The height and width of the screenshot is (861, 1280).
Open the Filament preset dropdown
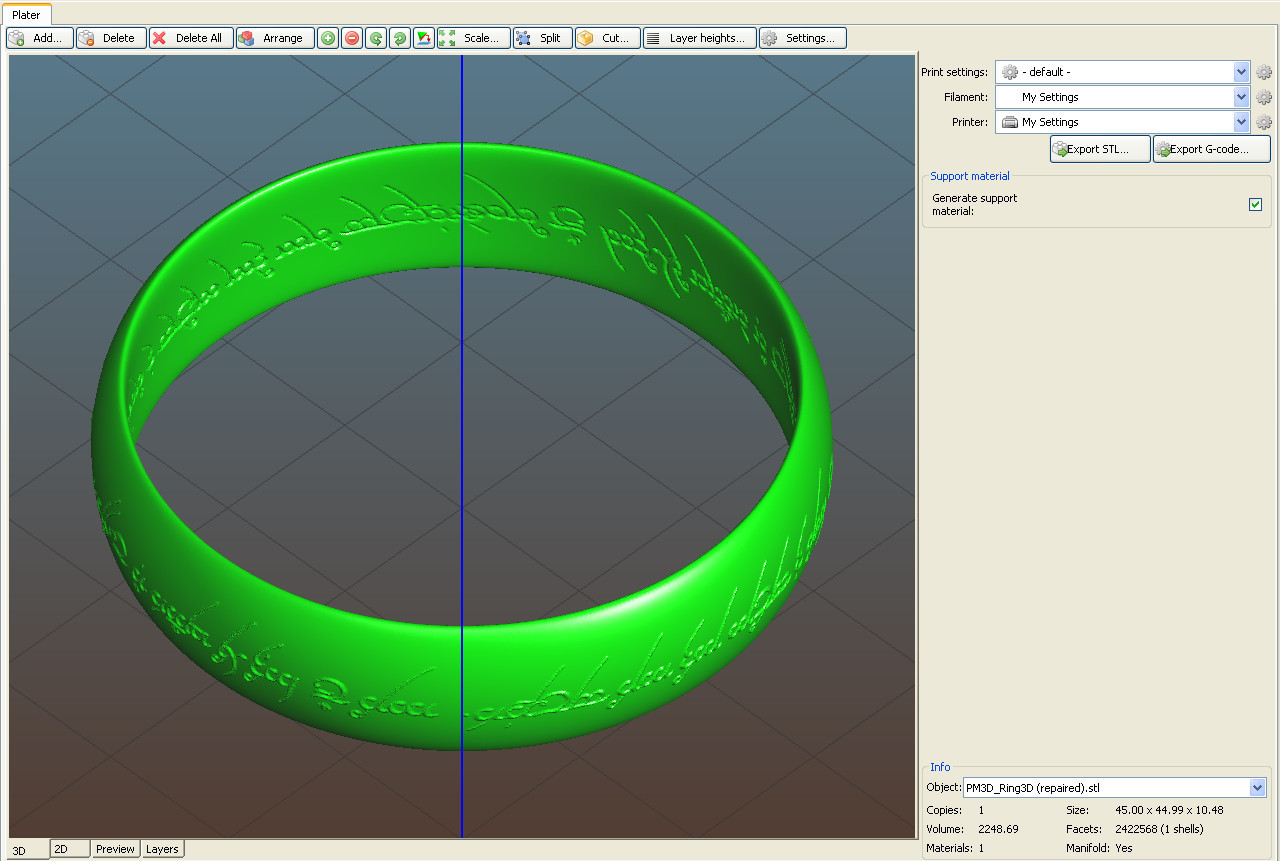click(1241, 97)
